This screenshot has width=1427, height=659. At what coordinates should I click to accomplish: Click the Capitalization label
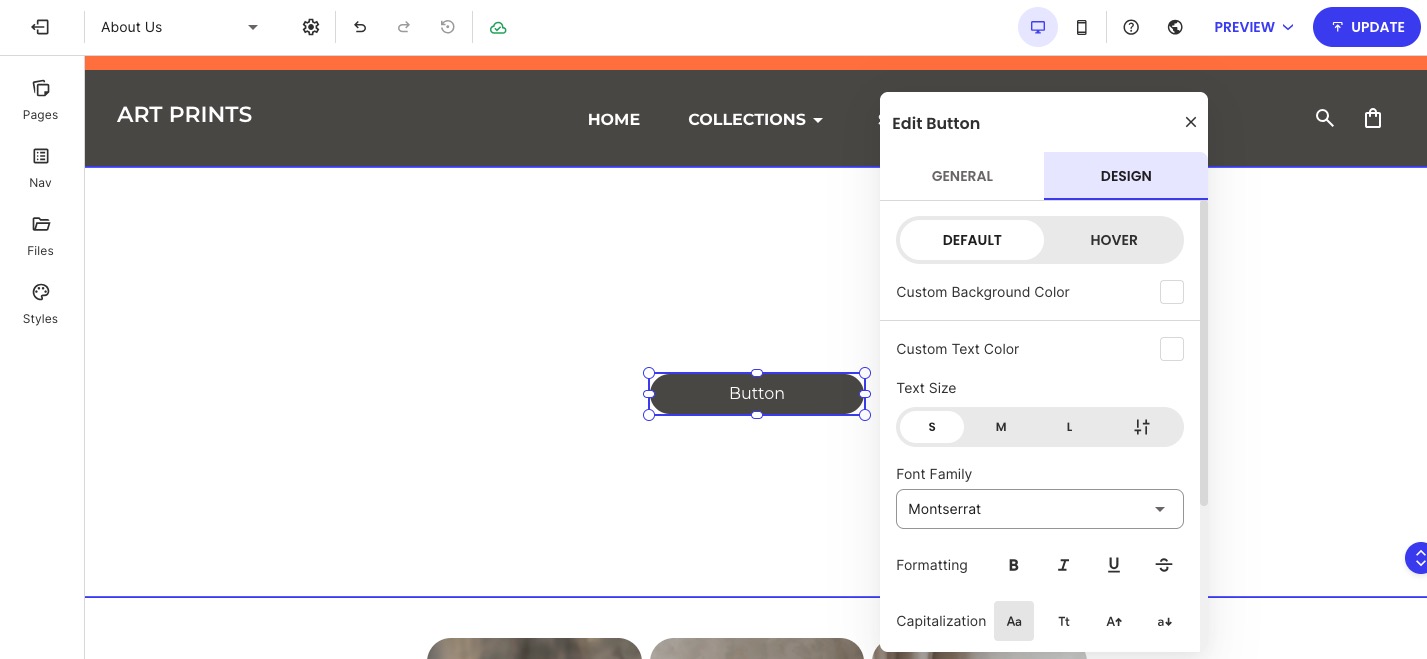(x=941, y=621)
